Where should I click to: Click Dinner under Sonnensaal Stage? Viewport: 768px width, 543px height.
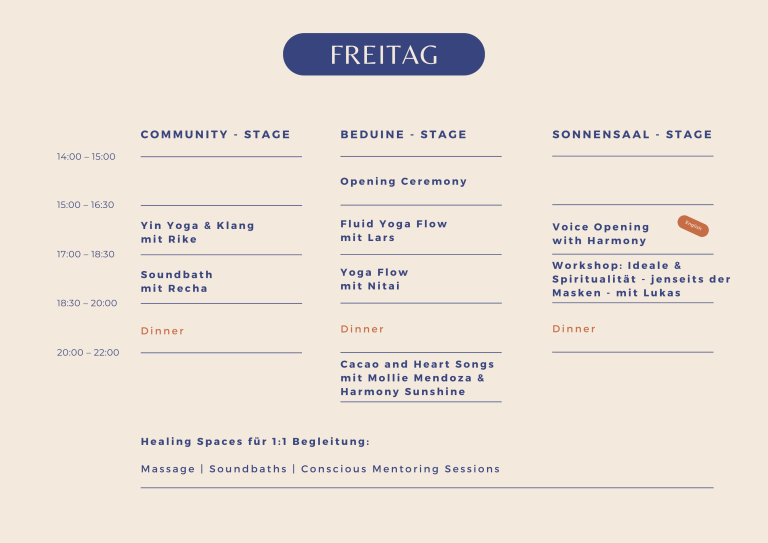click(x=574, y=329)
